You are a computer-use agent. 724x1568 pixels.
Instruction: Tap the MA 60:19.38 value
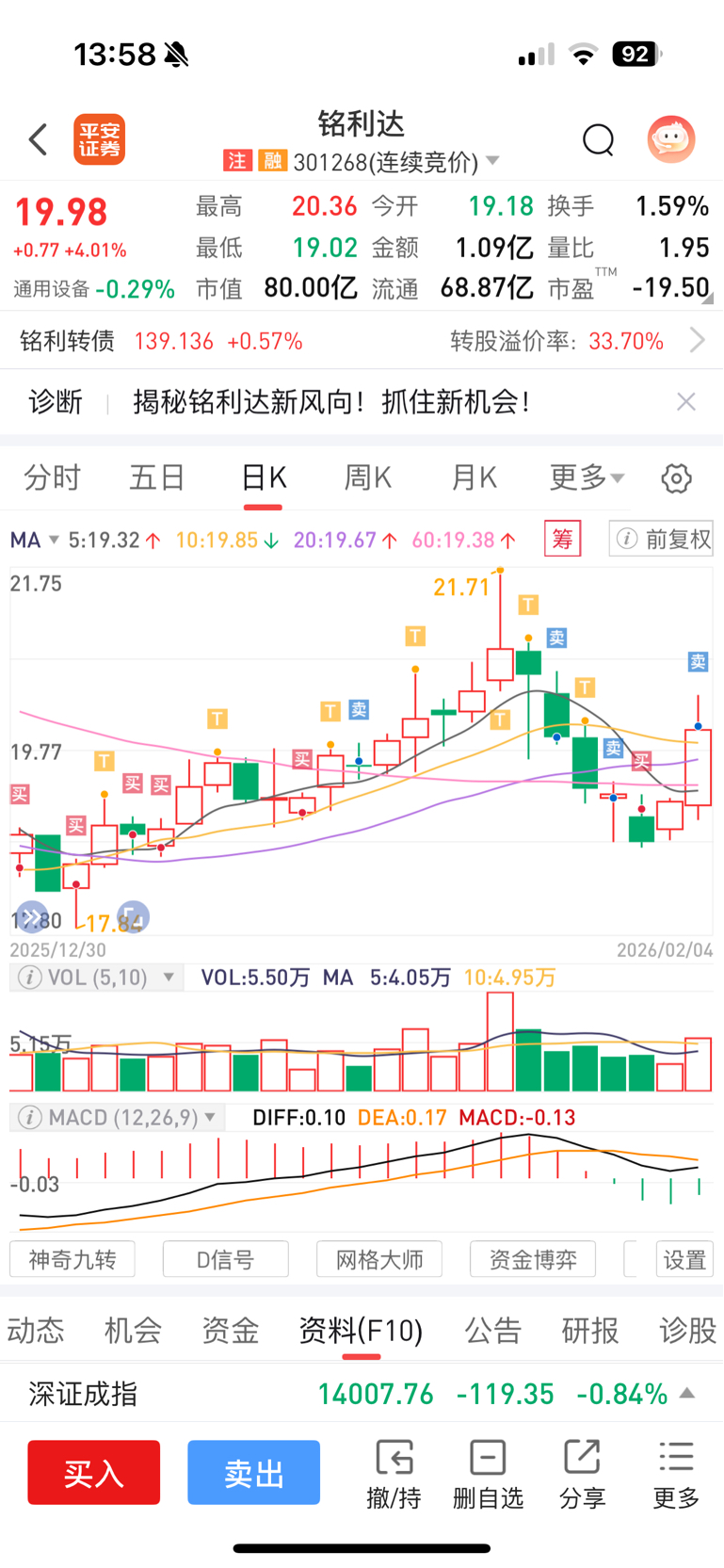[464, 540]
